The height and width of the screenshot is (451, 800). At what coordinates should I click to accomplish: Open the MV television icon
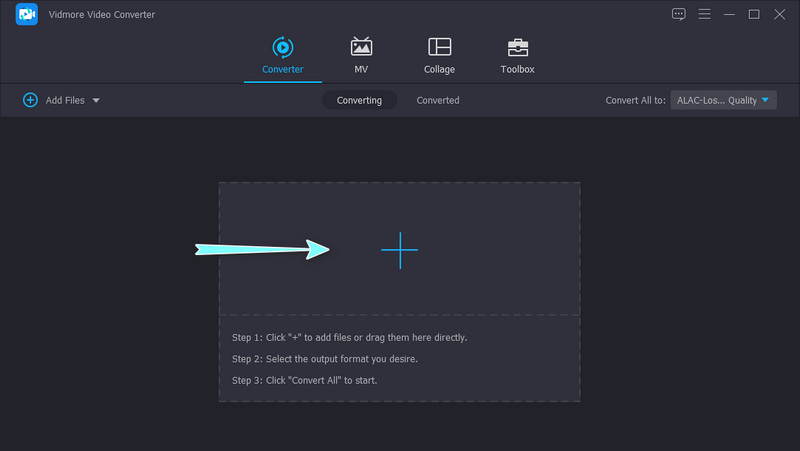click(361, 47)
